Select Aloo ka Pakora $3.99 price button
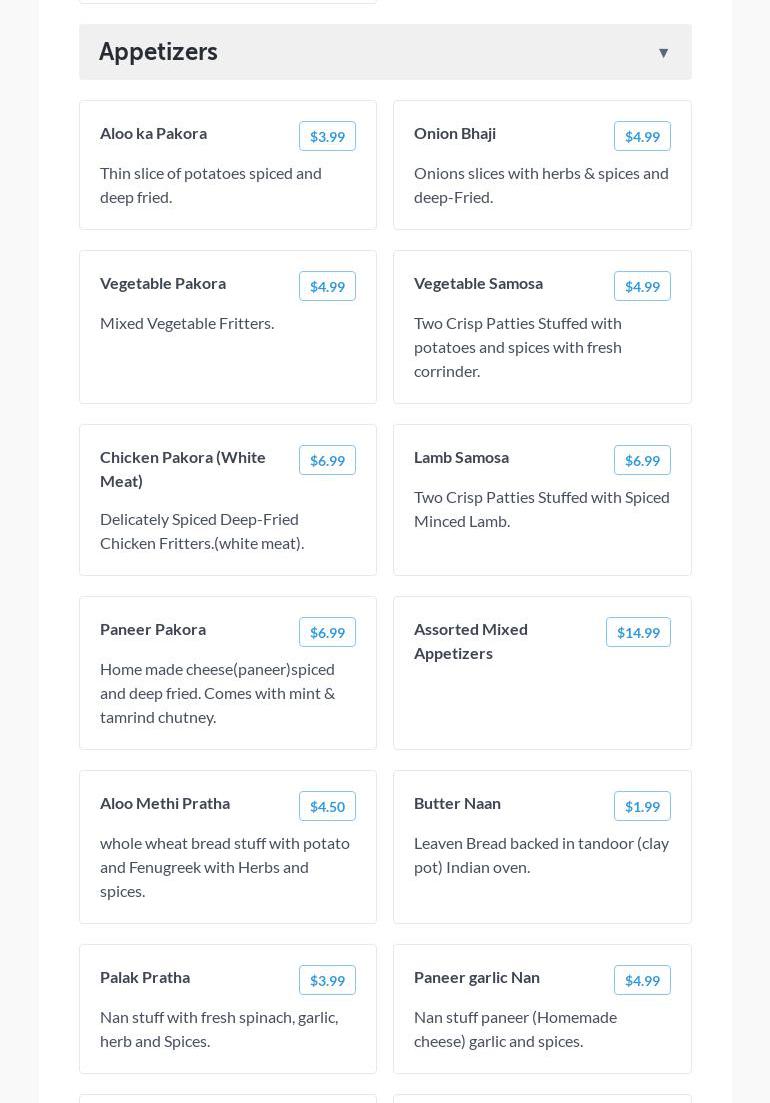Image resolution: width=770 pixels, height=1103 pixels. [327, 137]
